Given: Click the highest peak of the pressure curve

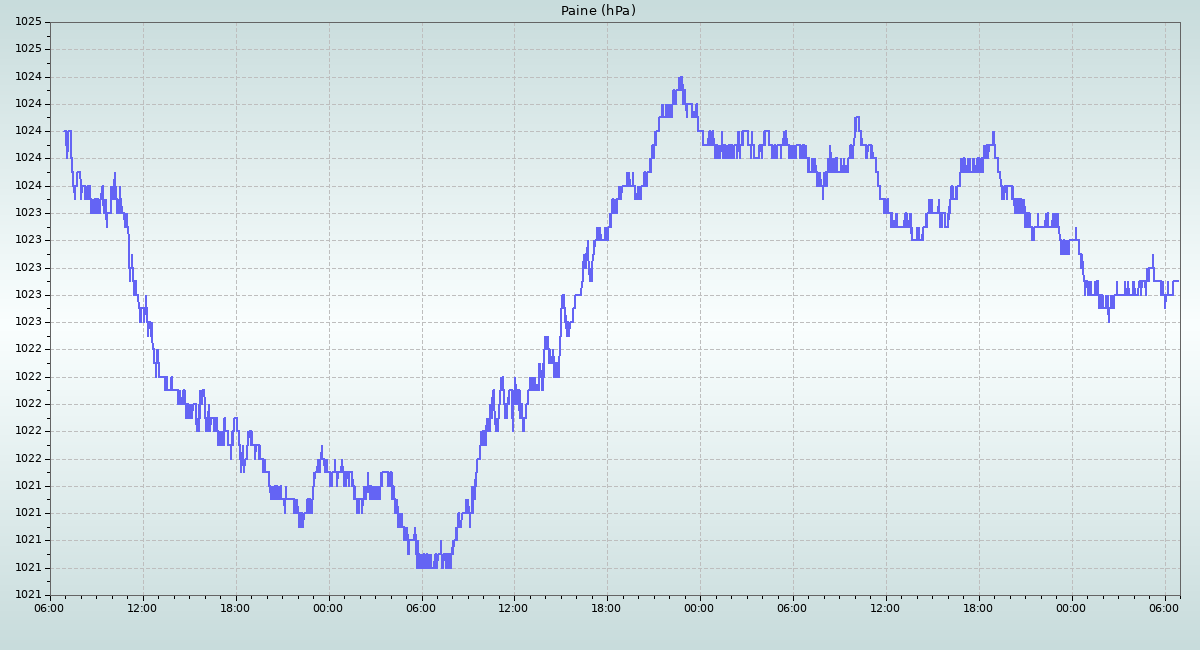Looking at the screenshot, I should (681, 78).
